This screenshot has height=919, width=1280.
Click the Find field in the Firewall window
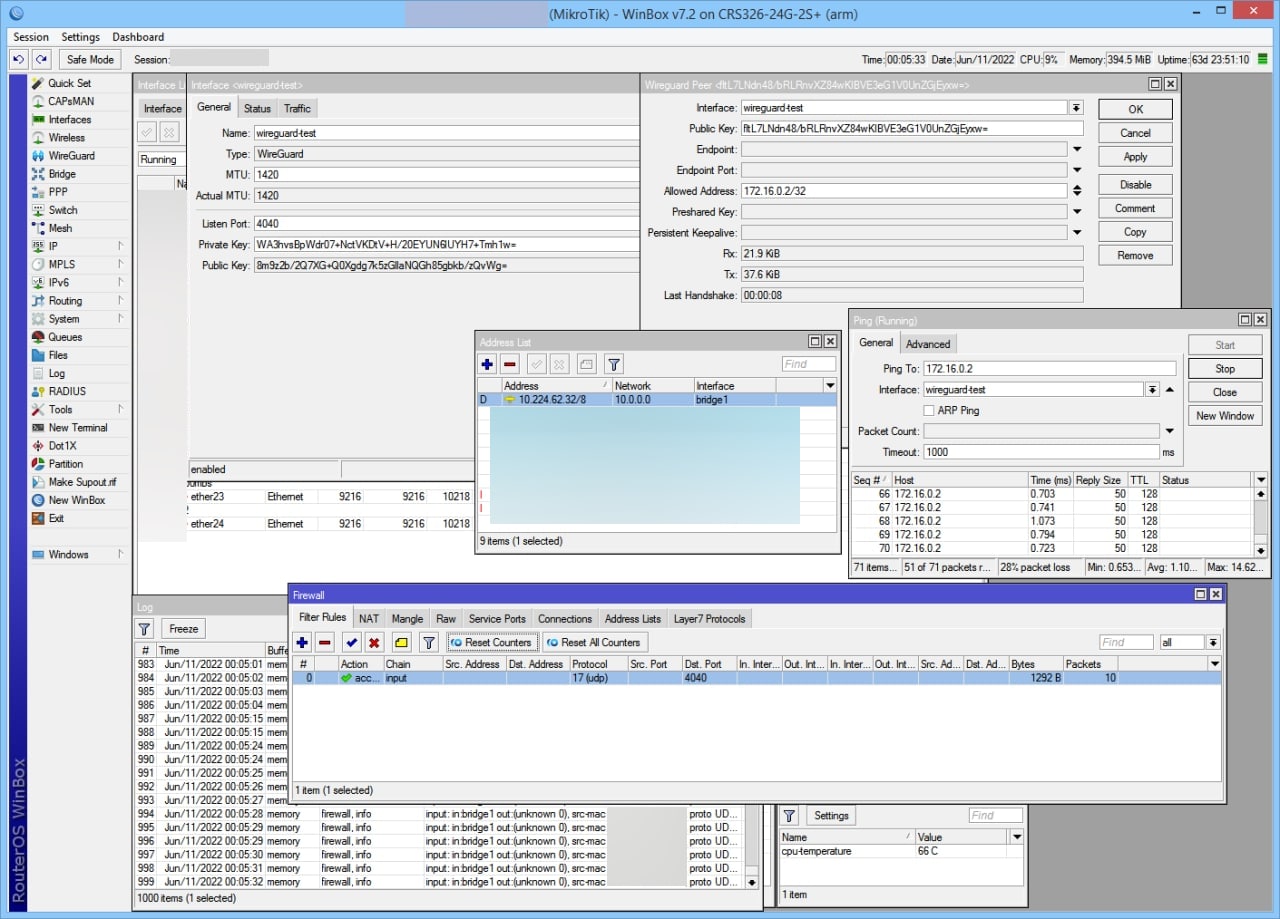(x=1126, y=643)
